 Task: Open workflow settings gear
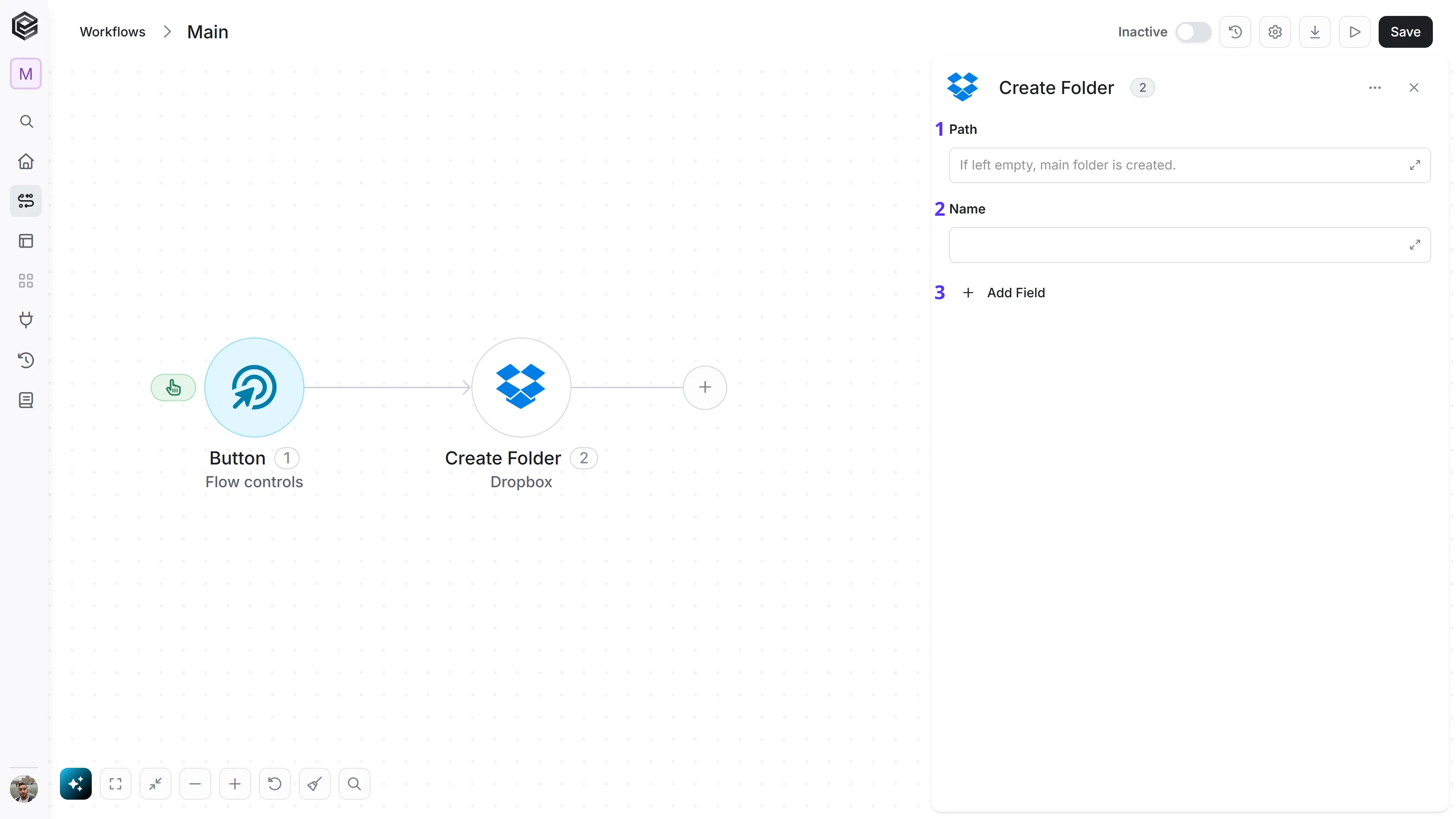pos(1275,31)
